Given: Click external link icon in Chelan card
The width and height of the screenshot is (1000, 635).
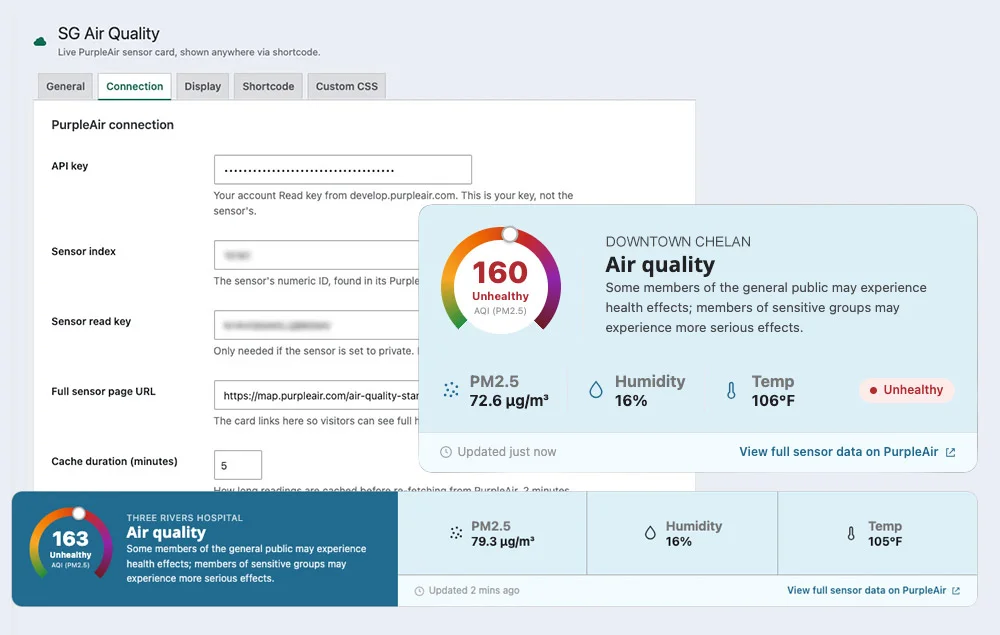Looking at the screenshot, I should [950, 452].
